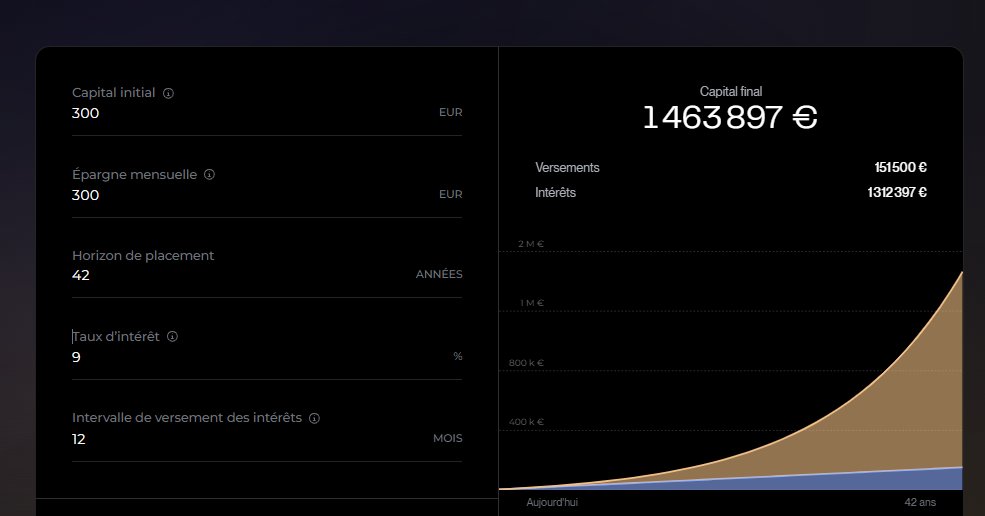Click the 1 M € axis label
This screenshot has width=985, height=516.
point(531,303)
